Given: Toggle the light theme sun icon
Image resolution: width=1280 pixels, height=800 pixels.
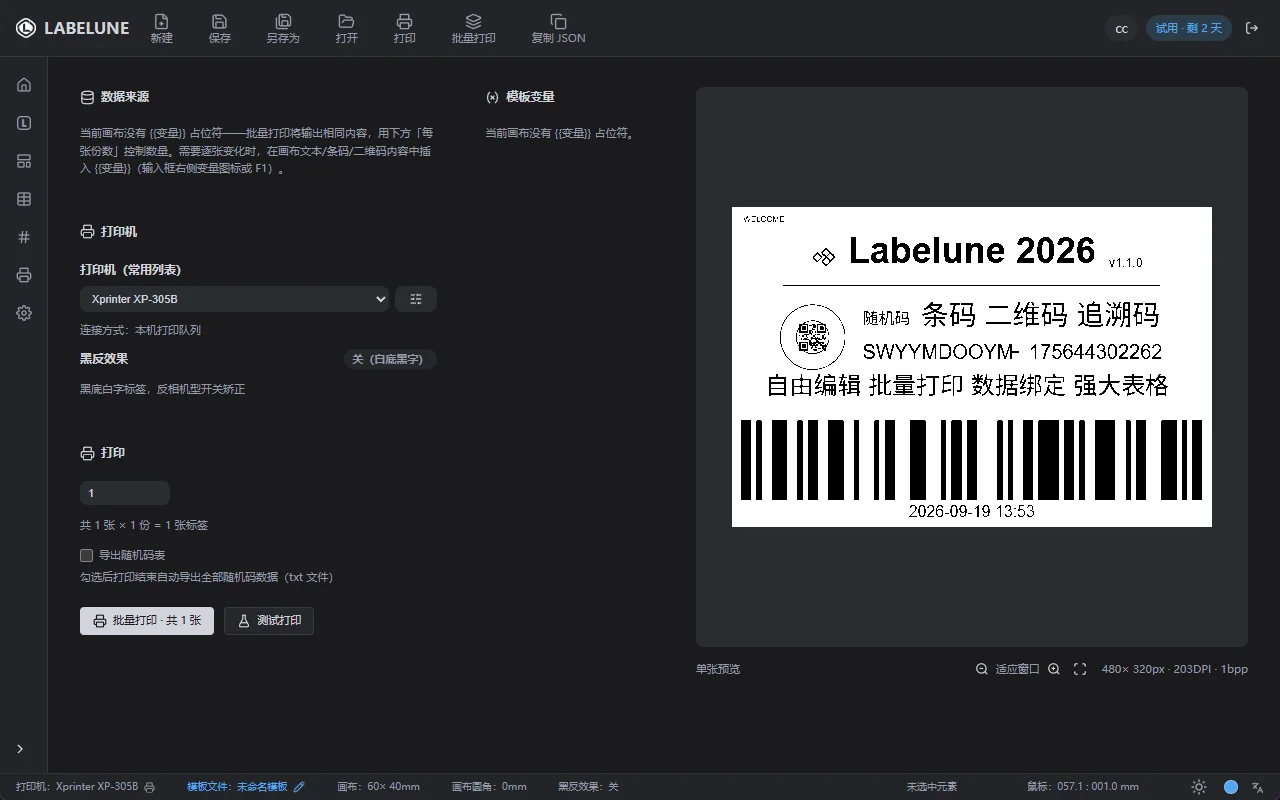Looking at the screenshot, I should click(1199, 787).
